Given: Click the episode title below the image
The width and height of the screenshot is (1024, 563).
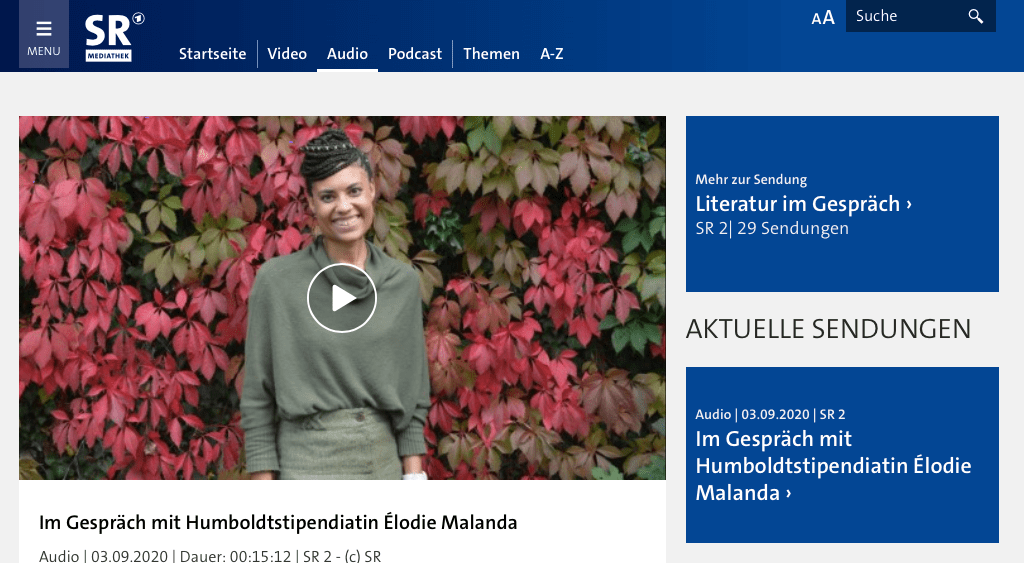Looking at the screenshot, I should tap(278, 523).
